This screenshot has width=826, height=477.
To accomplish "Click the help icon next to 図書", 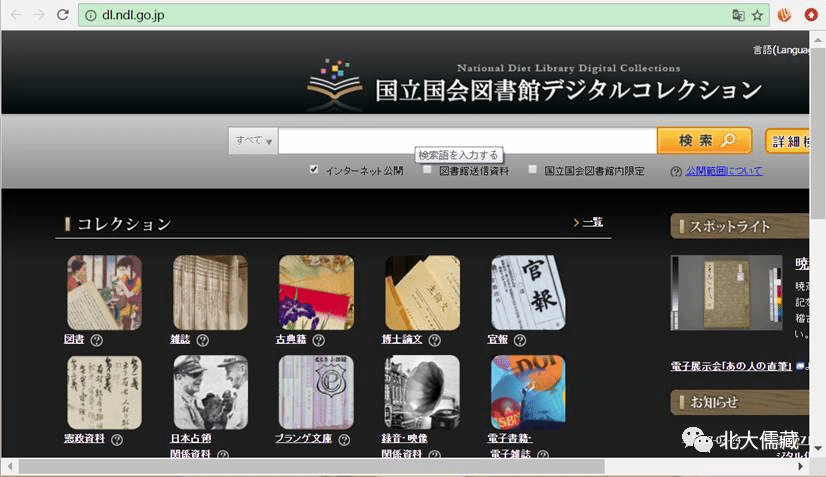I will click(x=97, y=340).
